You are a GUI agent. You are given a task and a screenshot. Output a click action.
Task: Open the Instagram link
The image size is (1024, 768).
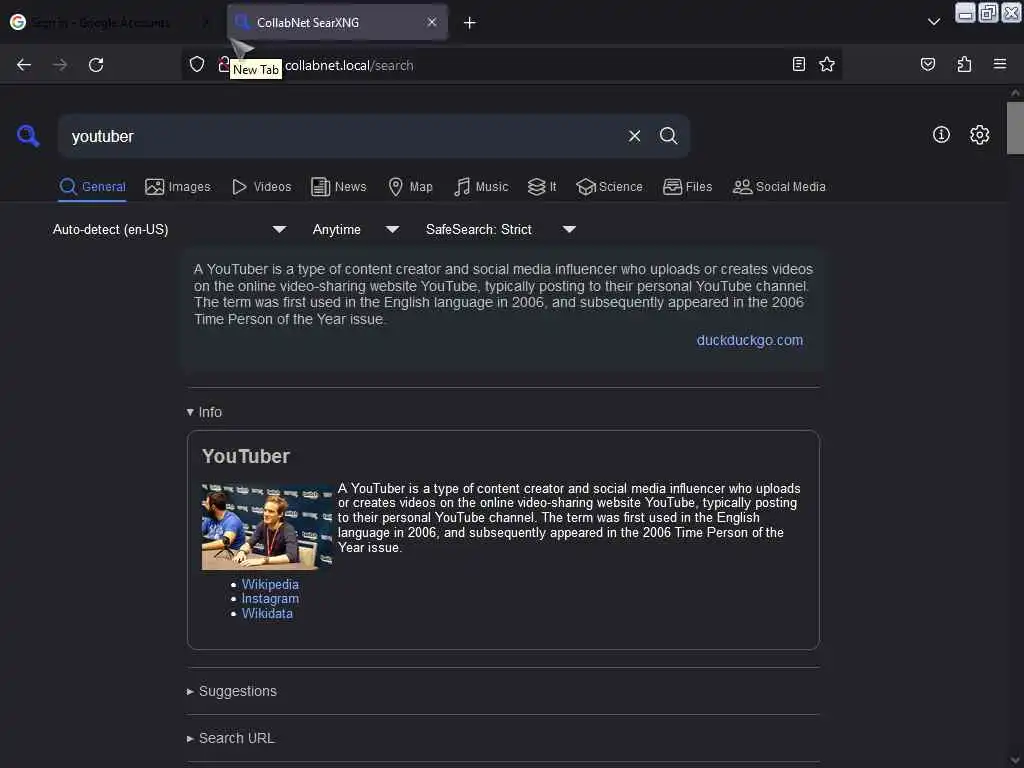270,599
